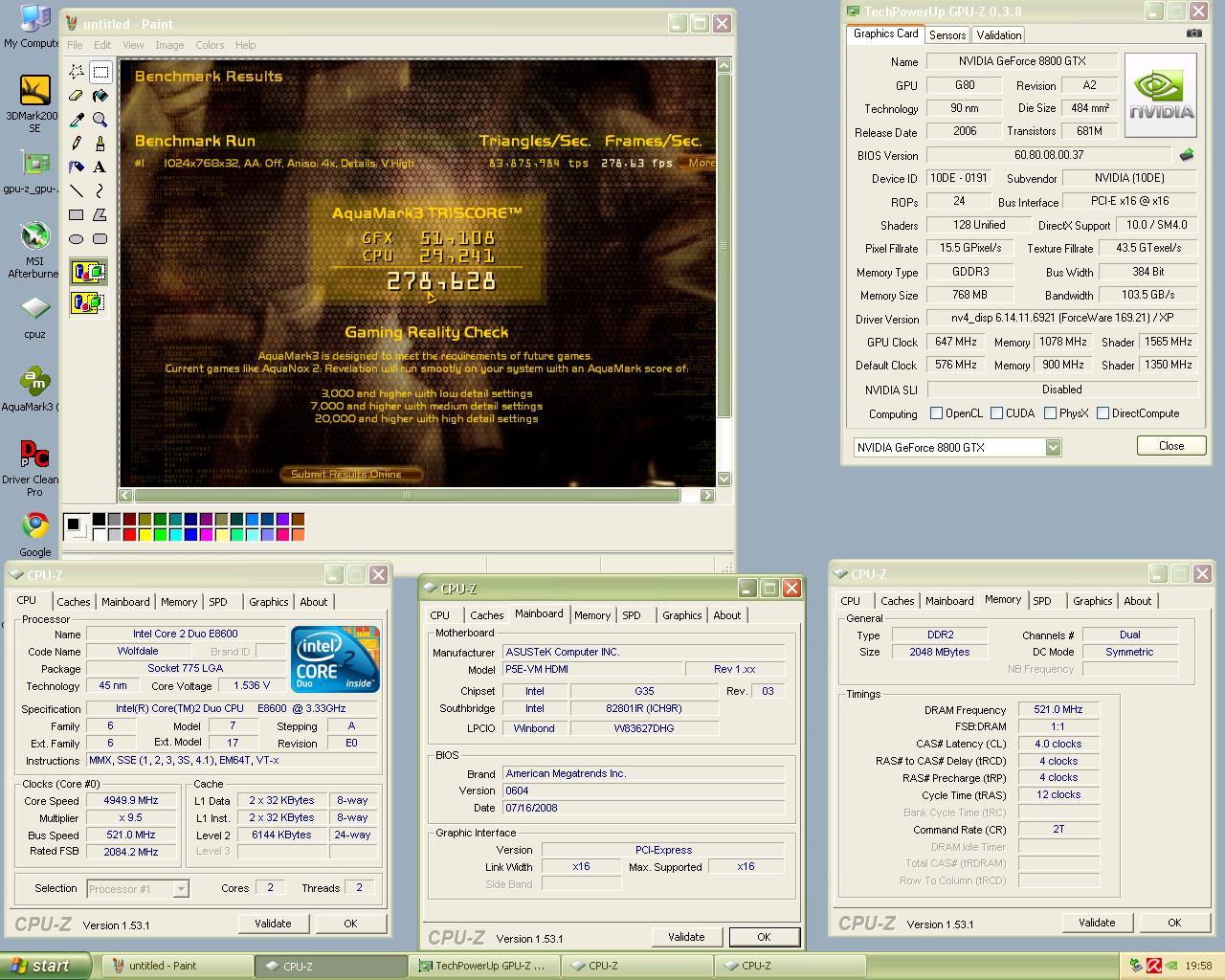Screen dimensions: 1225x980
Task: Select the Polygon shape tool
Action: [100, 214]
